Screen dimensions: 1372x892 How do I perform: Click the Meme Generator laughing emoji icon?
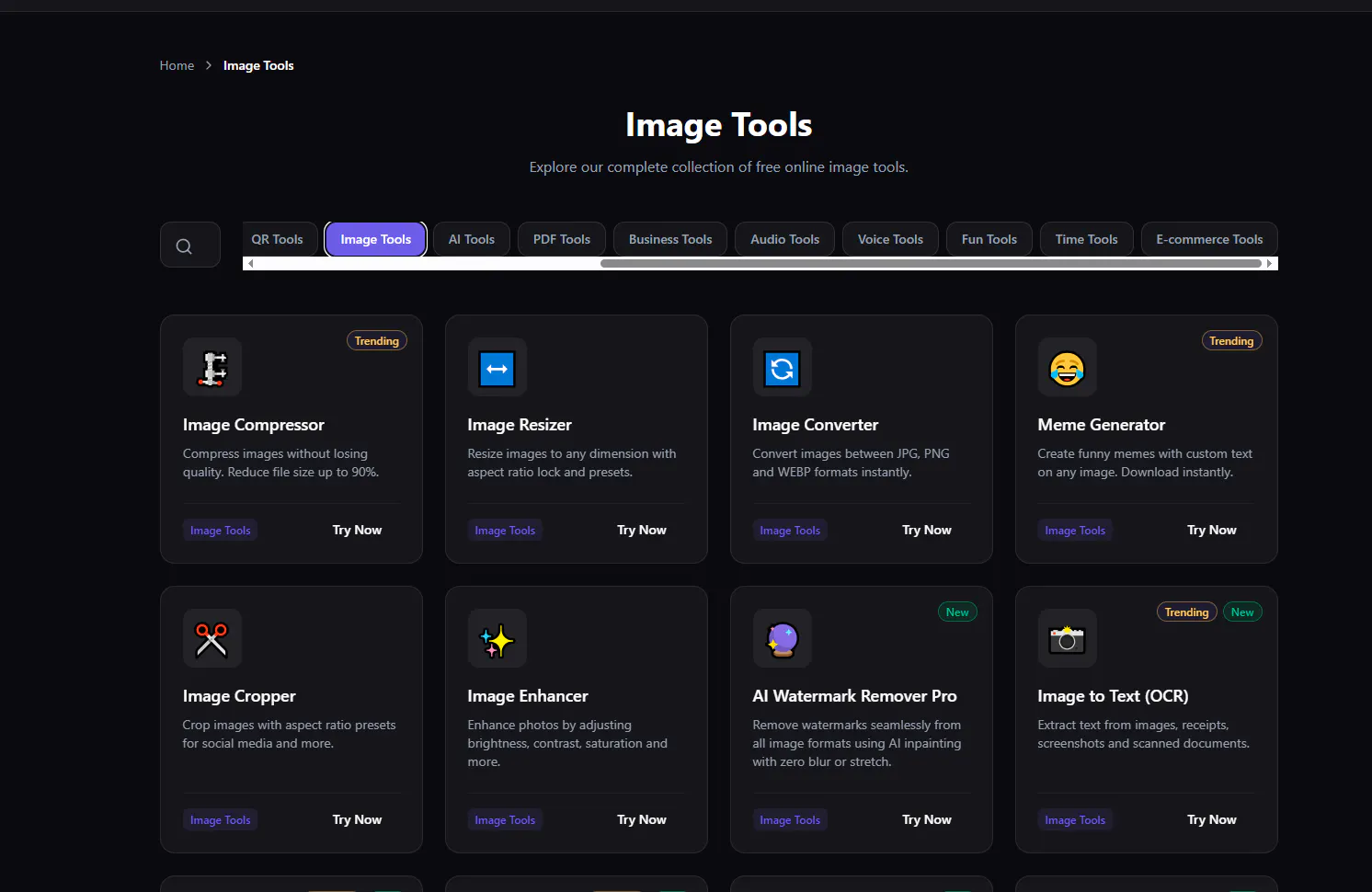1068,368
